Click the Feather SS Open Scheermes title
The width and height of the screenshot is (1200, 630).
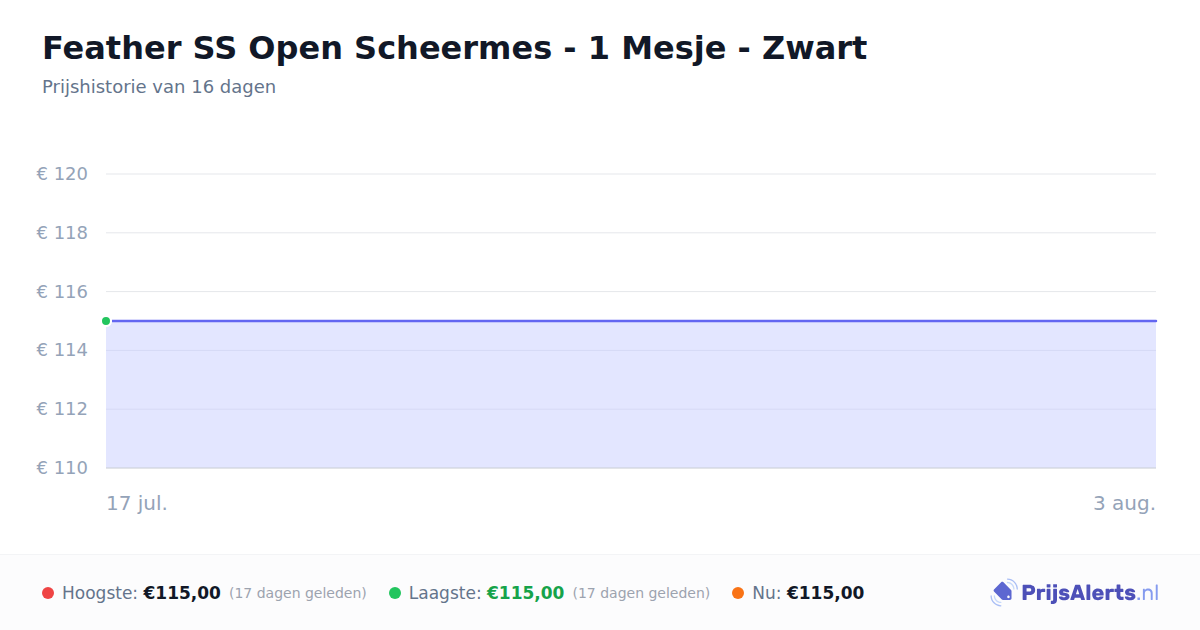point(454,48)
